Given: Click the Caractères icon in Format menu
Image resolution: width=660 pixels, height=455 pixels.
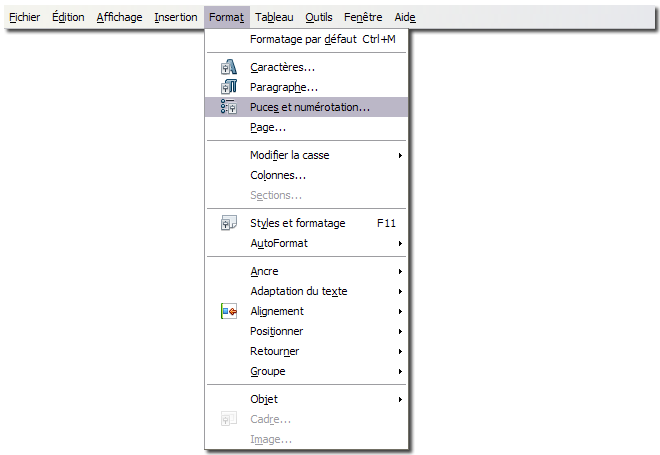Looking at the screenshot, I should [229, 67].
